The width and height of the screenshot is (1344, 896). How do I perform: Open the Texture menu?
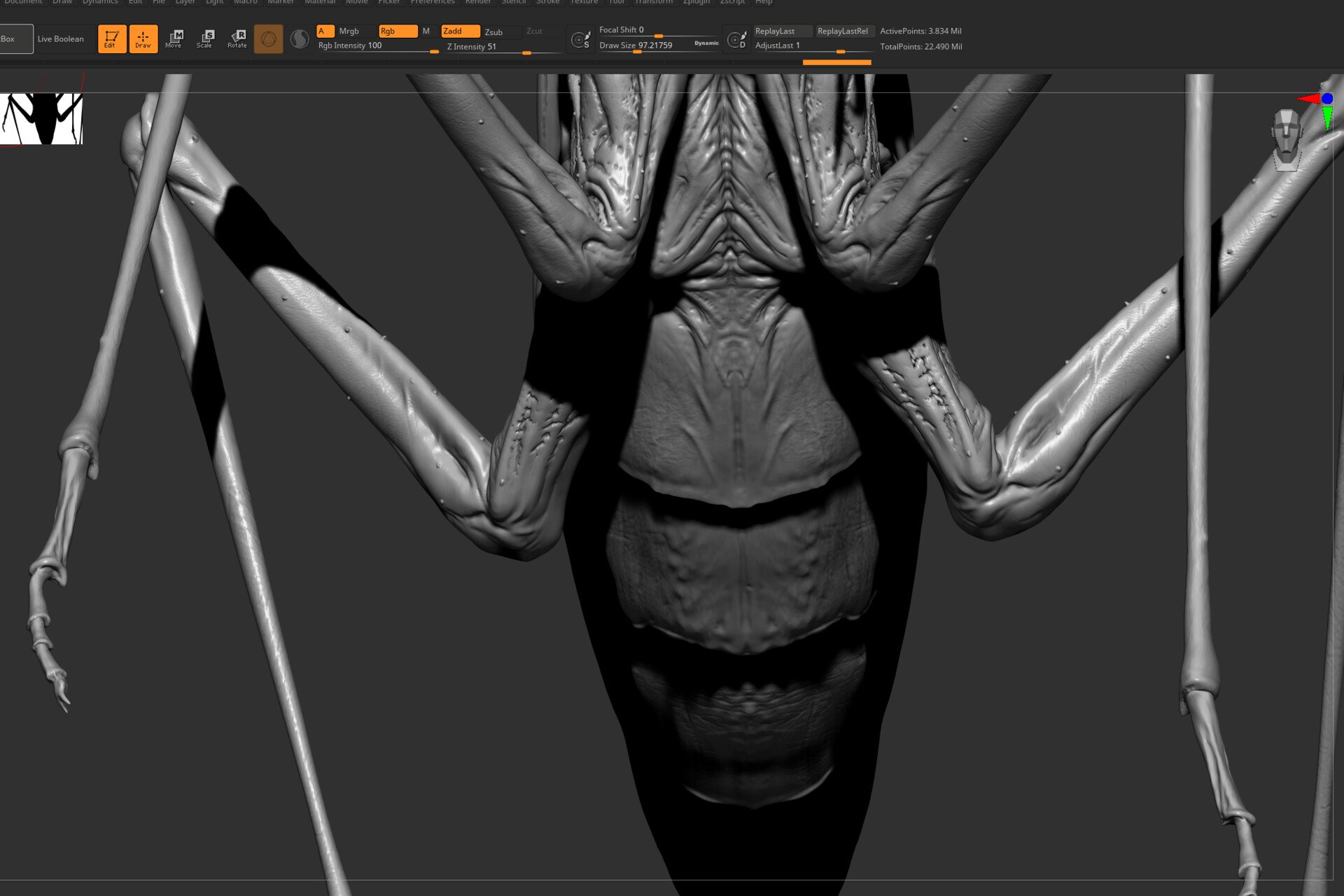click(584, 2)
